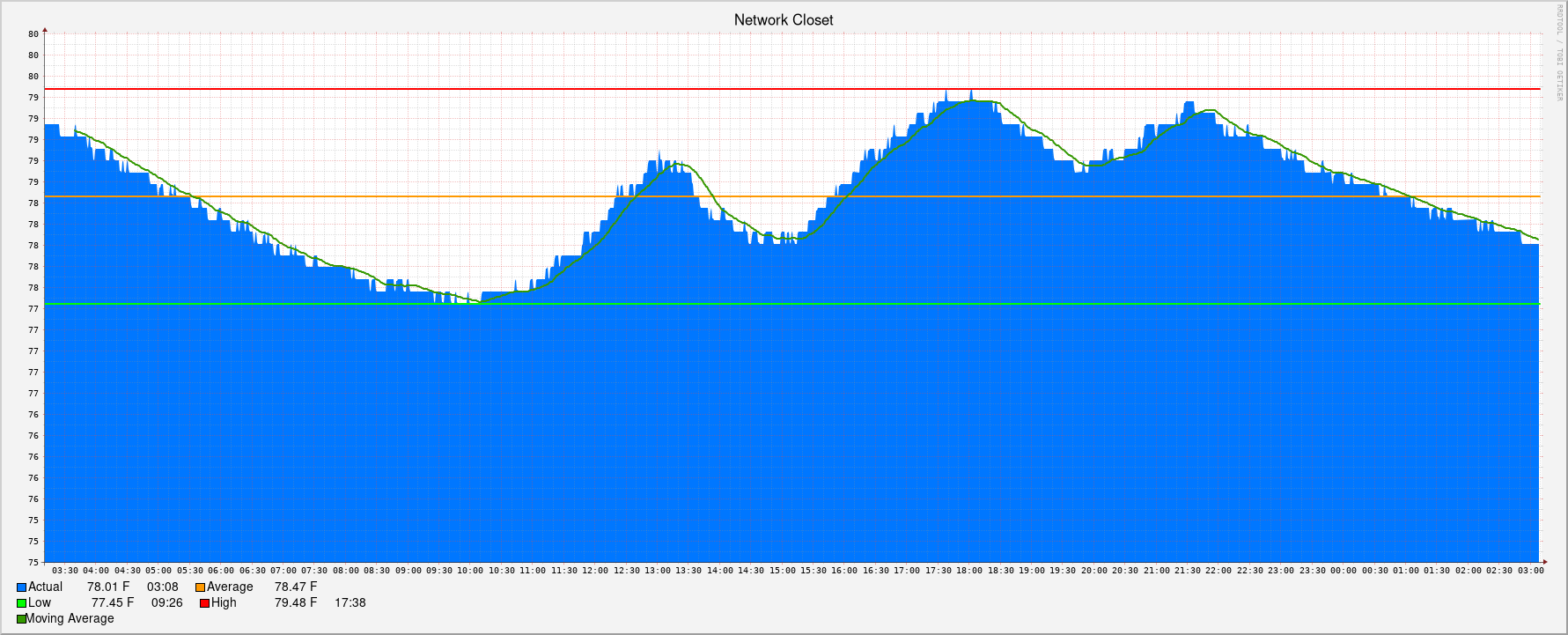Image resolution: width=1568 pixels, height=635 pixels.
Task: Click the Actual value 78.01 F
Action: (x=108, y=587)
